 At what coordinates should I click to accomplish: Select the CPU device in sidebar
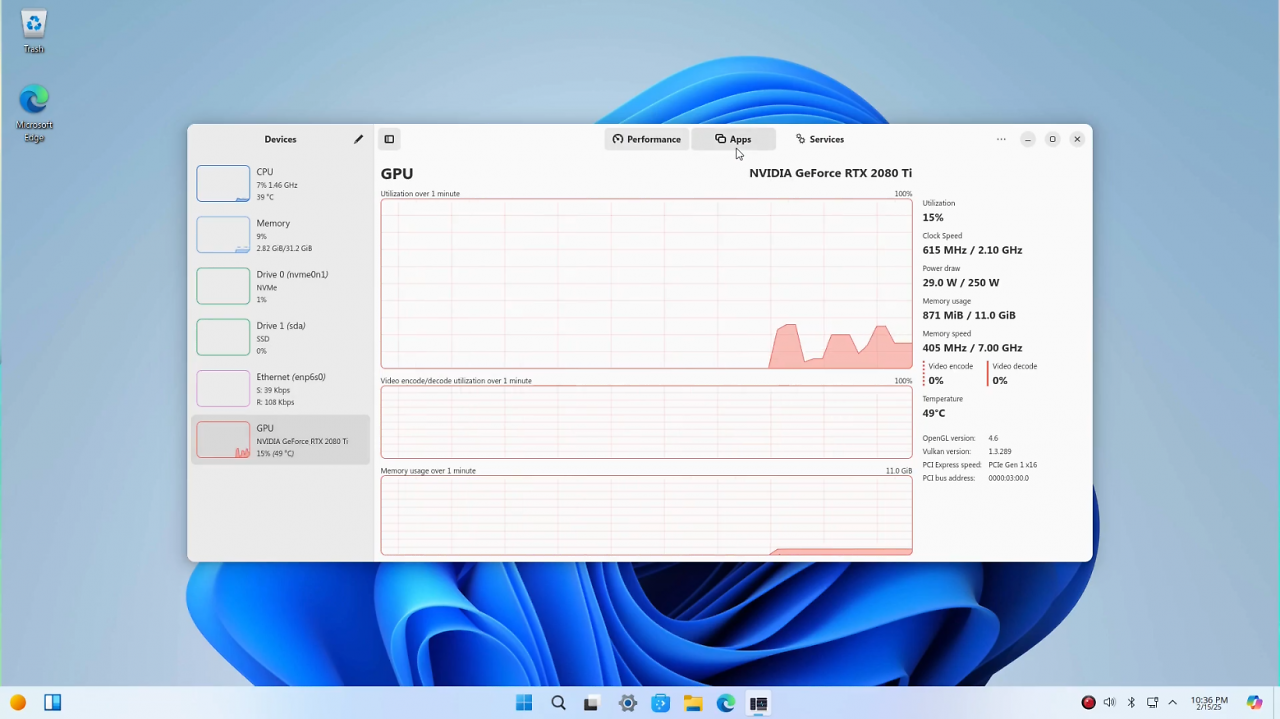280,184
